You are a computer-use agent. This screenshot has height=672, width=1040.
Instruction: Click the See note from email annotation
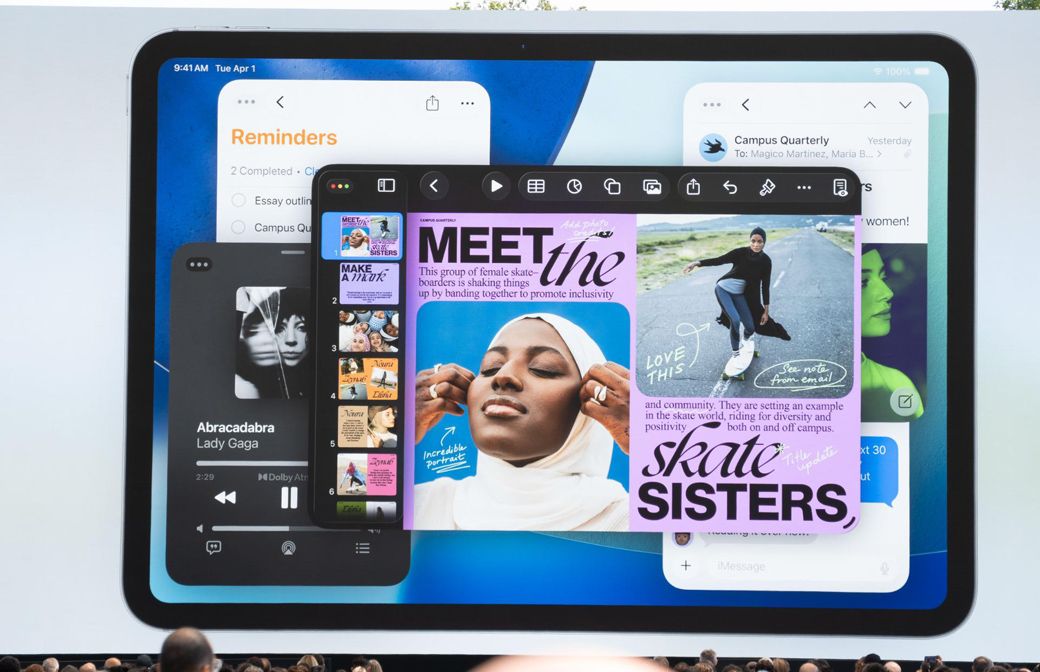pyautogui.click(x=801, y=375)
